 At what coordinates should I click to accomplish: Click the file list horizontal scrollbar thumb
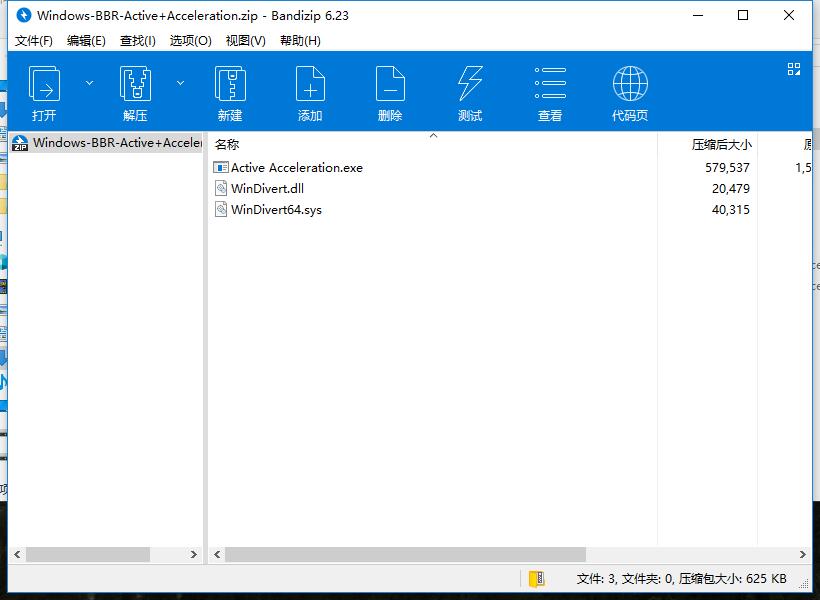(405, 554)
